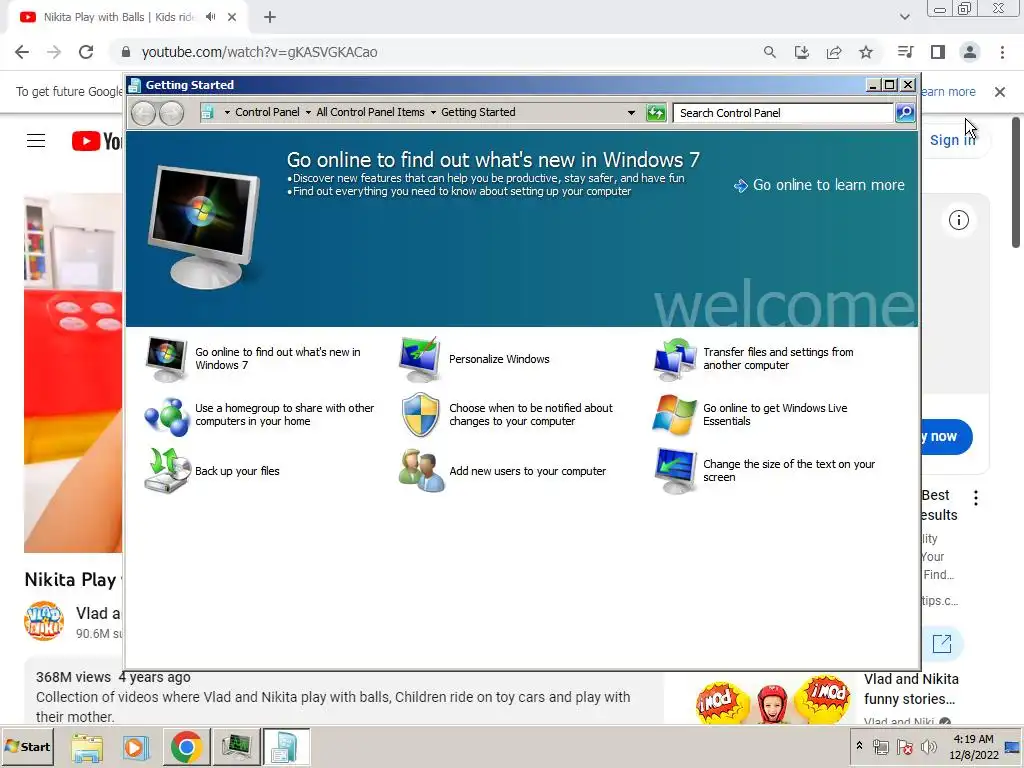Open Add new users to your computer
The image size is (1024, 768).
tap(528, 472)
